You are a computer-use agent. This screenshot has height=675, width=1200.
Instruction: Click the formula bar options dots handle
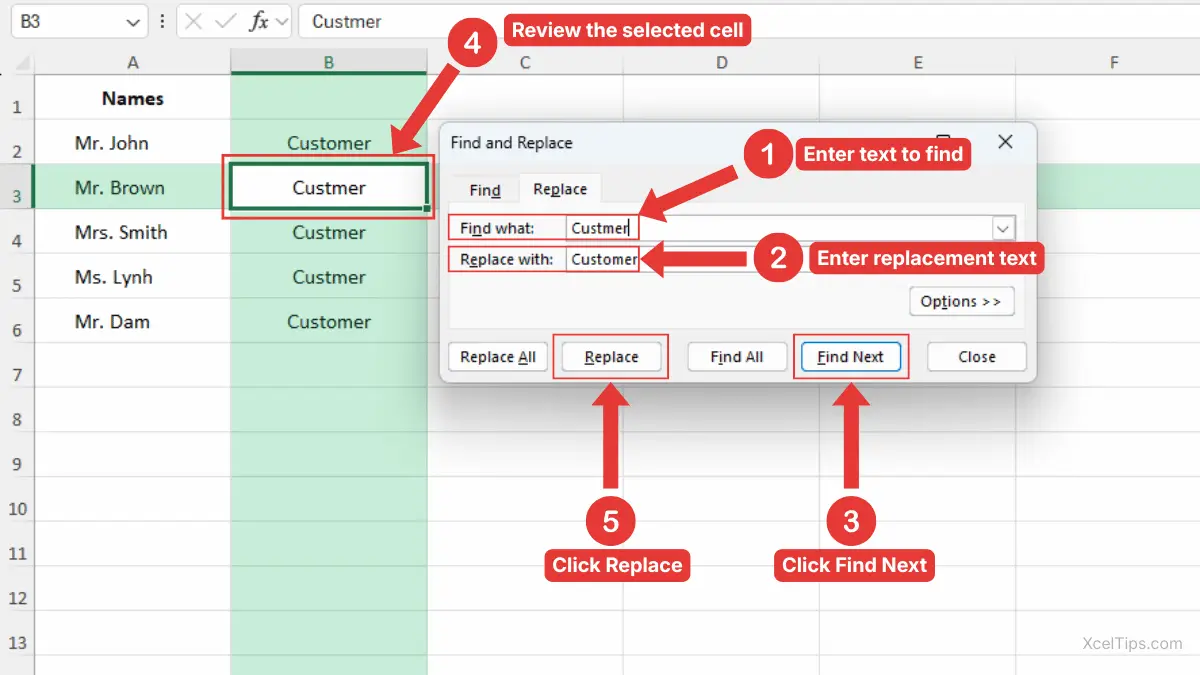coord(162,21)
